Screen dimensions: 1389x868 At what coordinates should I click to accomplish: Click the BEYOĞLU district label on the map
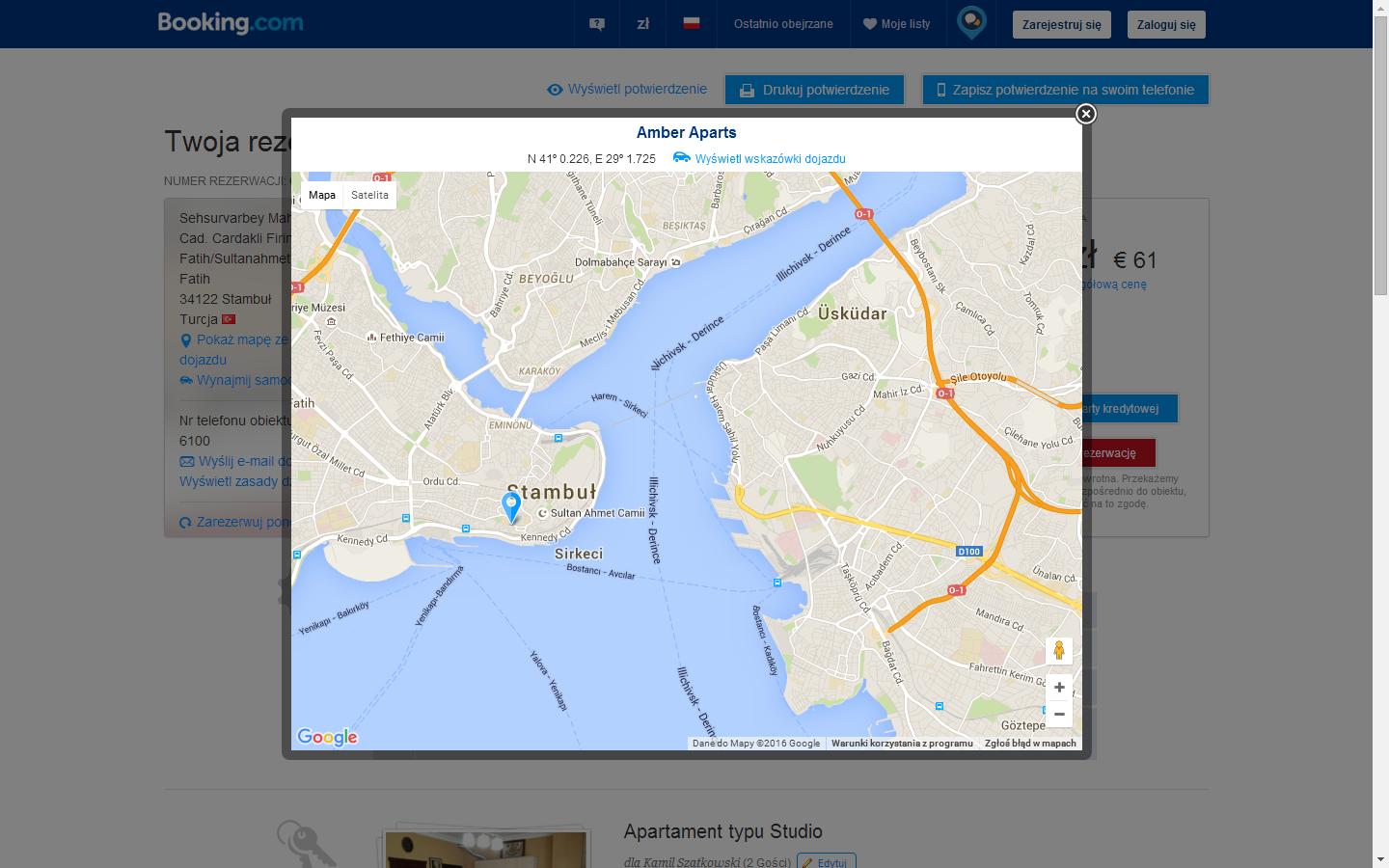click(546, 278)
